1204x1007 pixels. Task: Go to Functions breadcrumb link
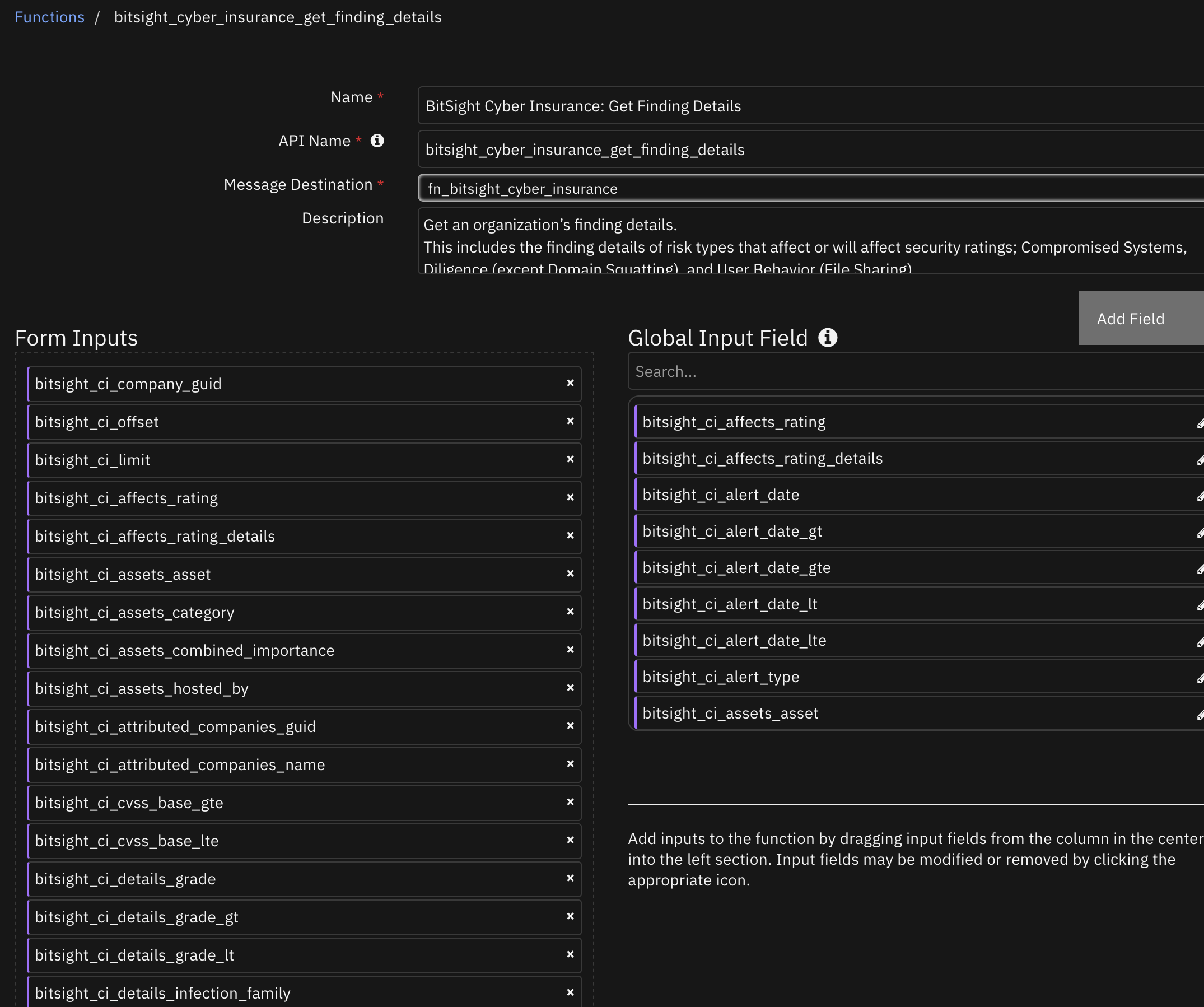49,17
